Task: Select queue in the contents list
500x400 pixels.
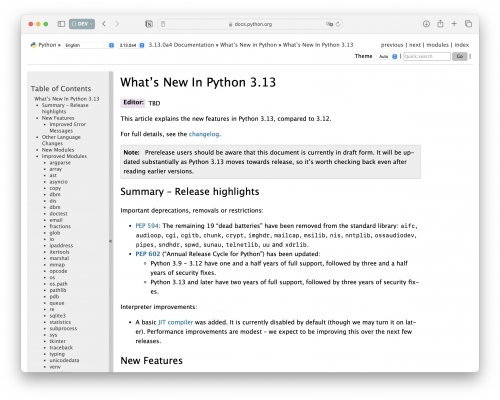Action: point(57,303)
